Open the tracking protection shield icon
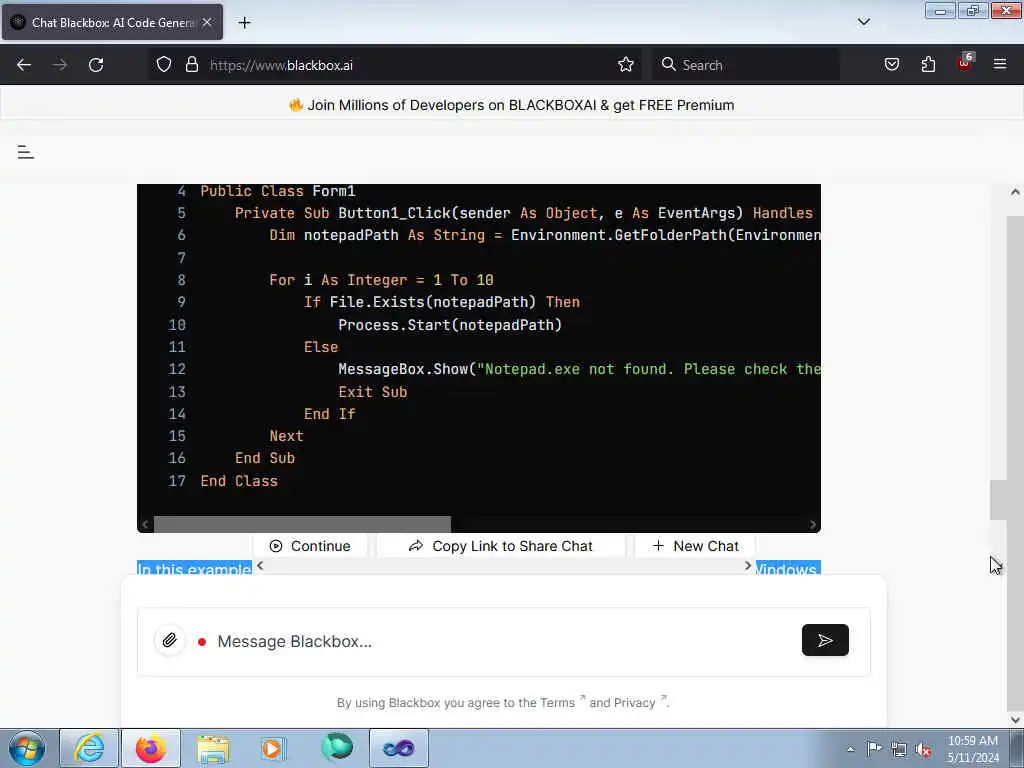1024x768 pixels. [x=164, y=65]
